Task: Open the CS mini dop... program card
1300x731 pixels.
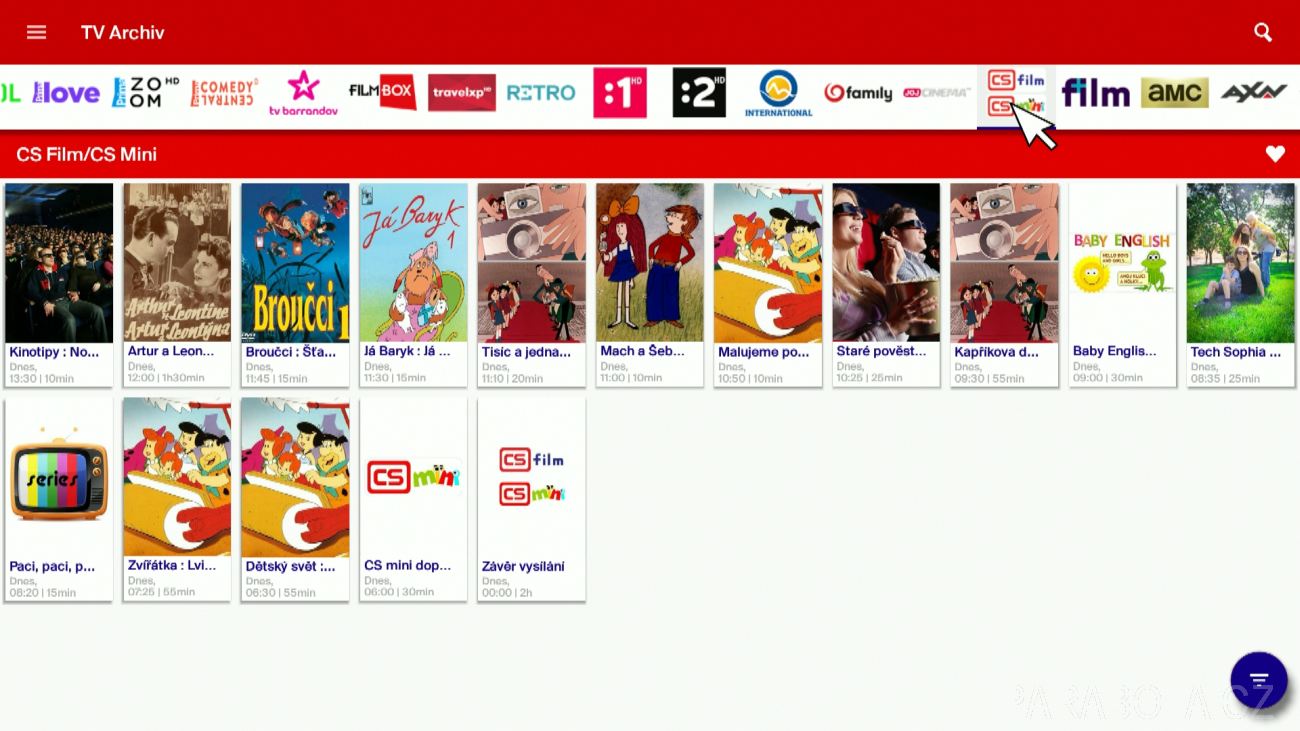Action: [413, 498]
